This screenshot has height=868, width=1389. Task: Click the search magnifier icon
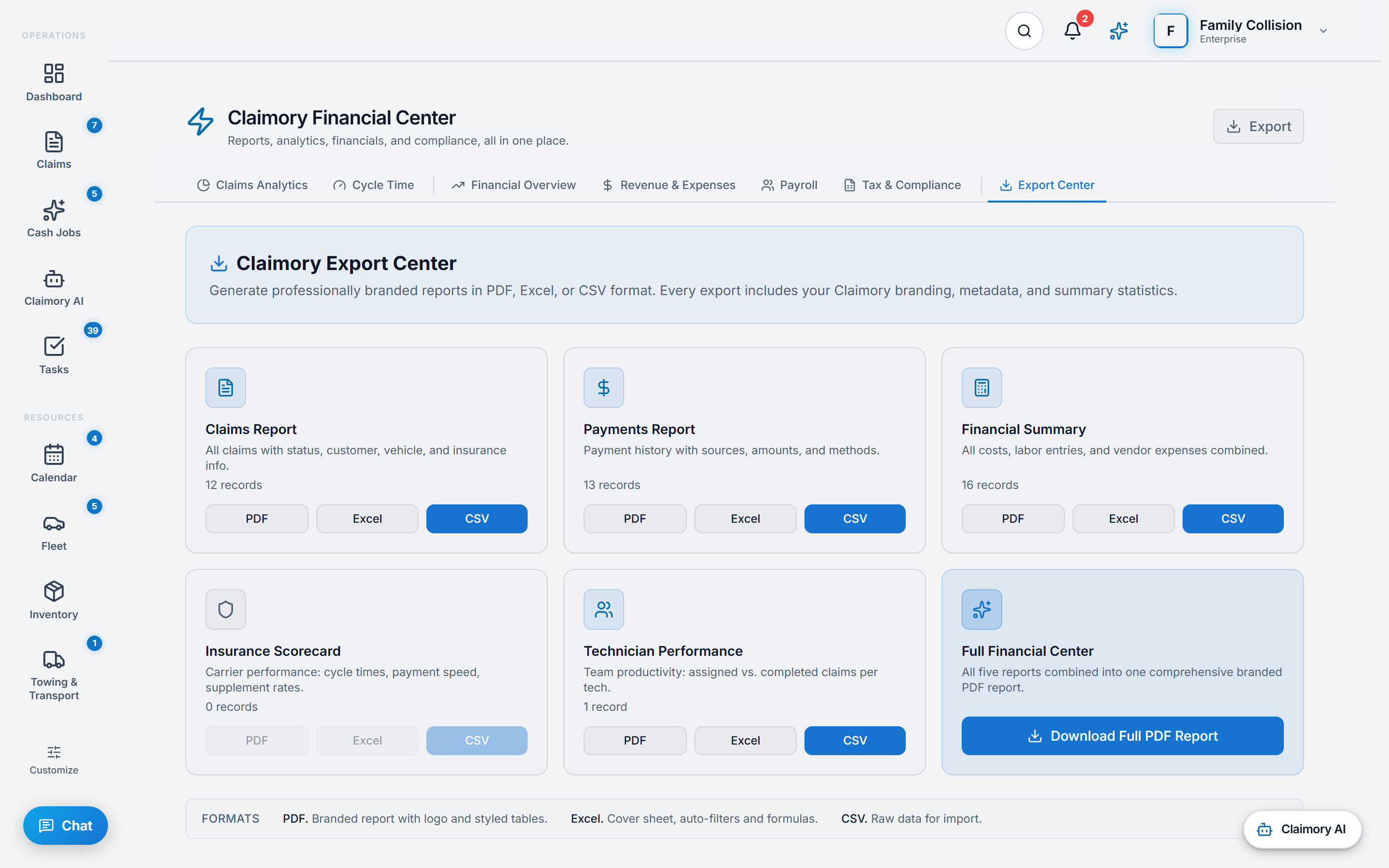click(x=1024, y=31)
